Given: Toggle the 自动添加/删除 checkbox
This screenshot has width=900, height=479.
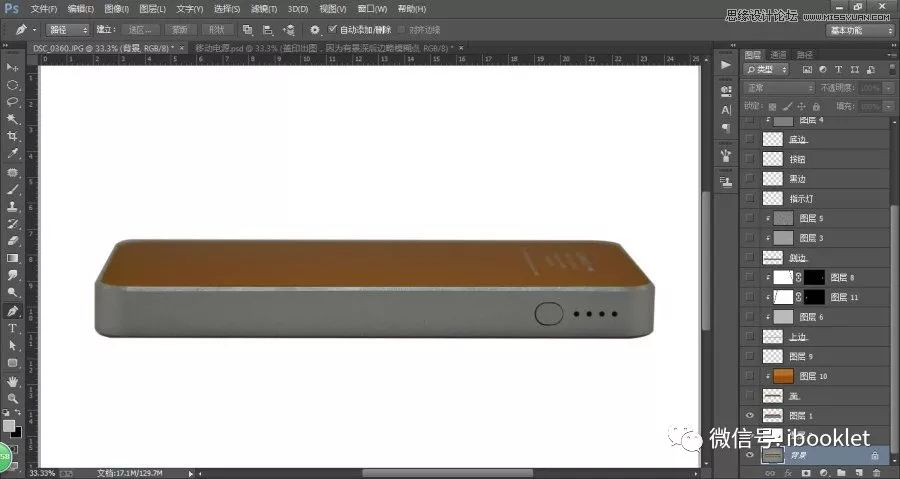Looking at the screenshot, I should (x=333, y=30).
